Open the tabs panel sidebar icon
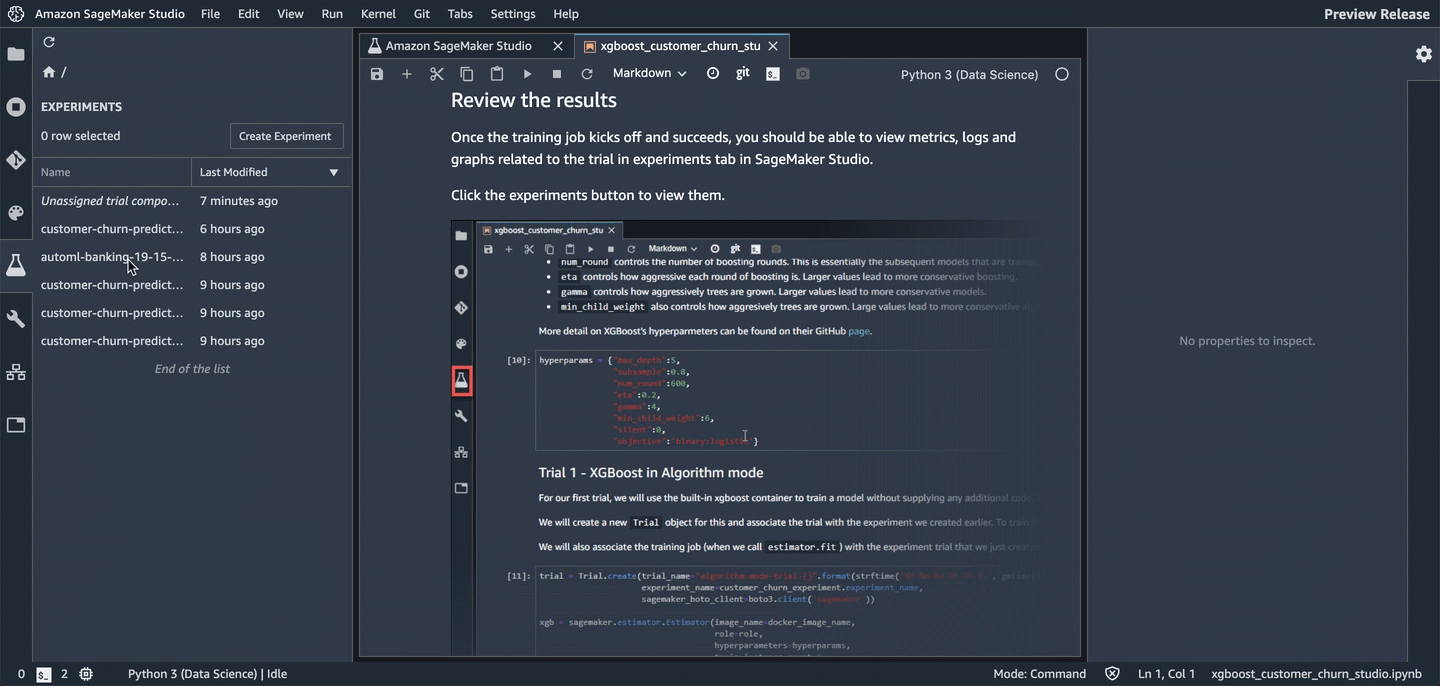 (x=16, y=425)
